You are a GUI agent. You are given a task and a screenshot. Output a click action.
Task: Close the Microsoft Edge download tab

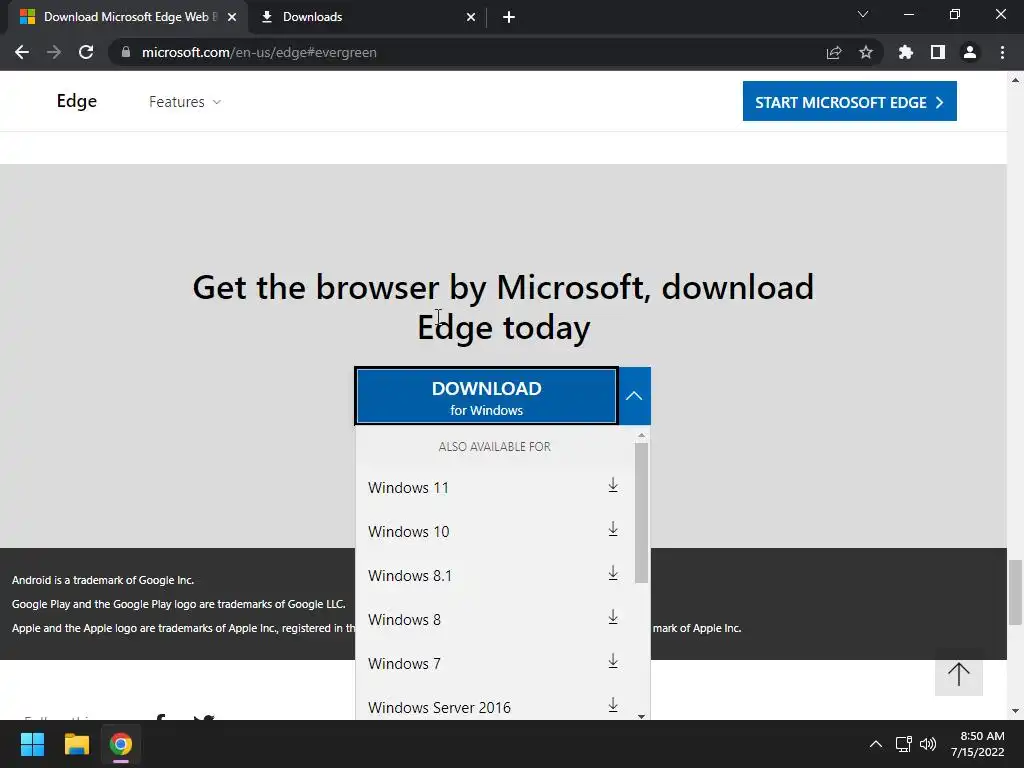coord(232,17)
